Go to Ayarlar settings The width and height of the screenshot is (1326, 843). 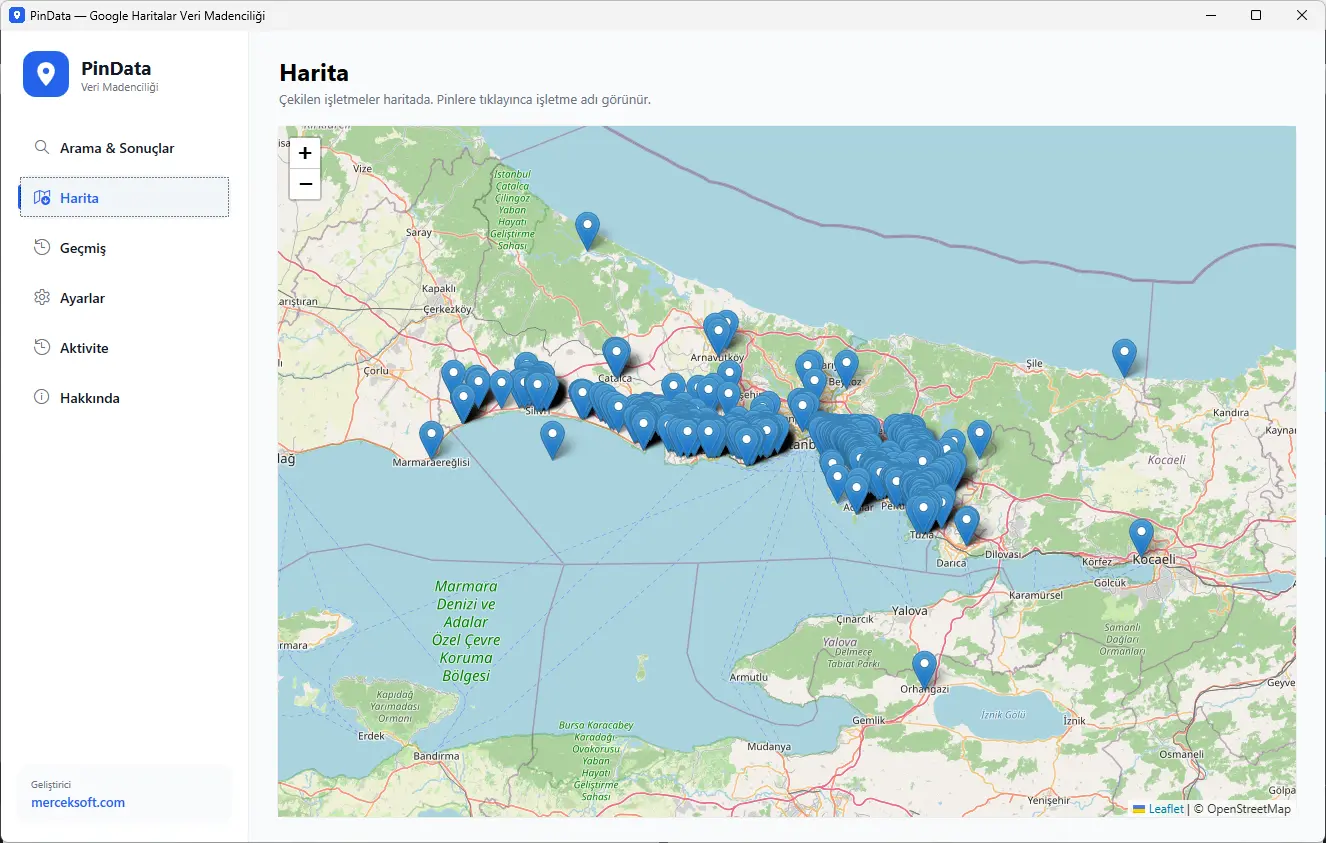(x=124, y=298)
